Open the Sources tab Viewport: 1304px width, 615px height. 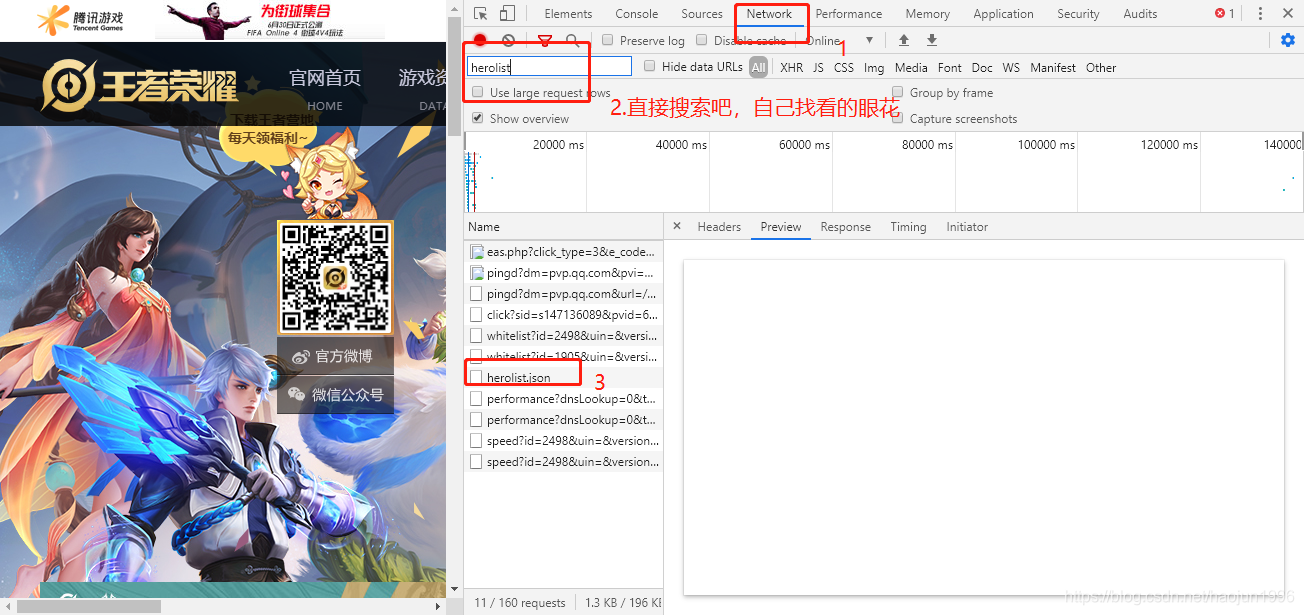[x=702, y=14]
